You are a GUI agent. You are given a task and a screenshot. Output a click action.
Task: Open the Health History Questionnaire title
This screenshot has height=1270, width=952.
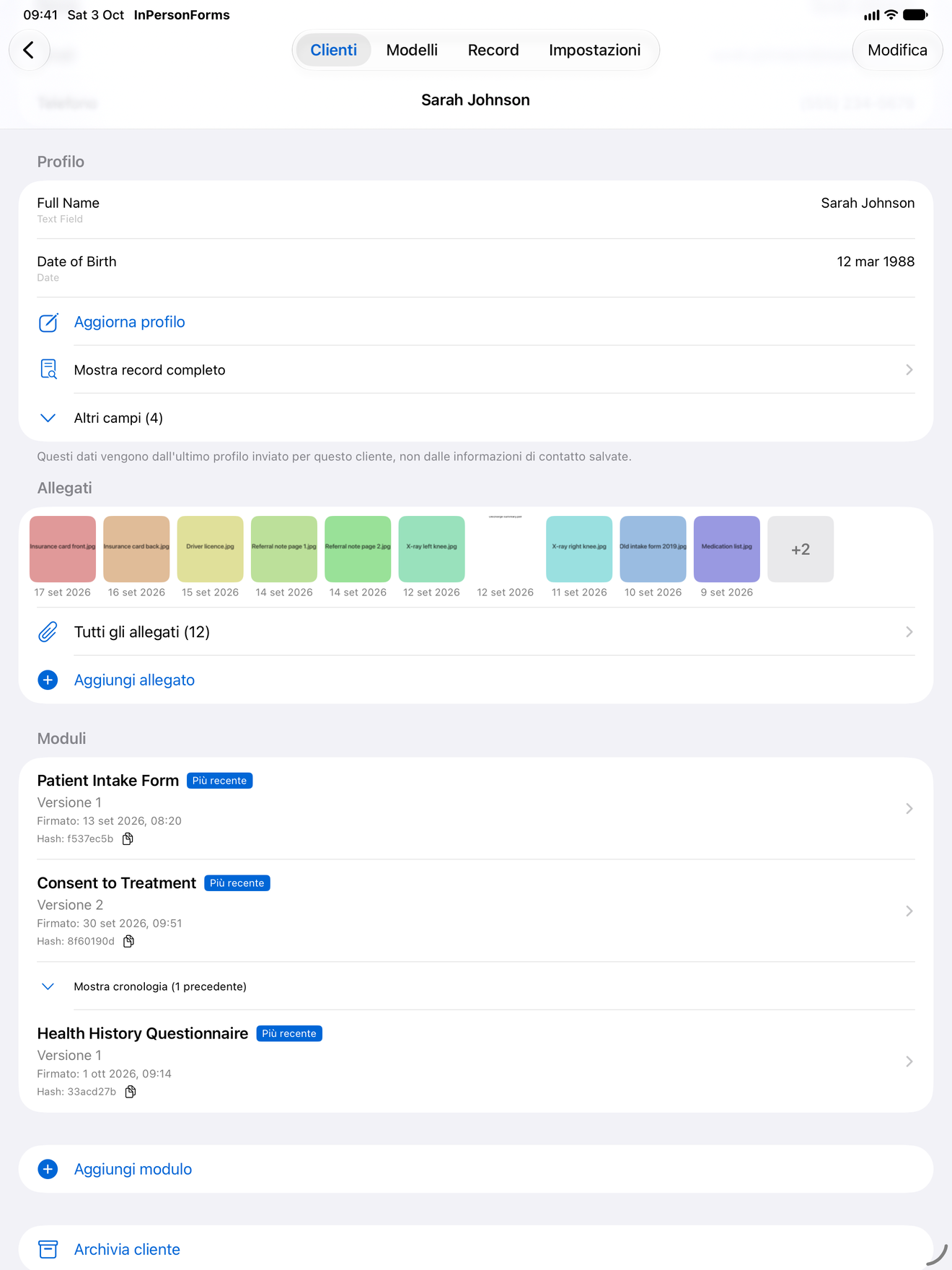(x=143, y=1033)
